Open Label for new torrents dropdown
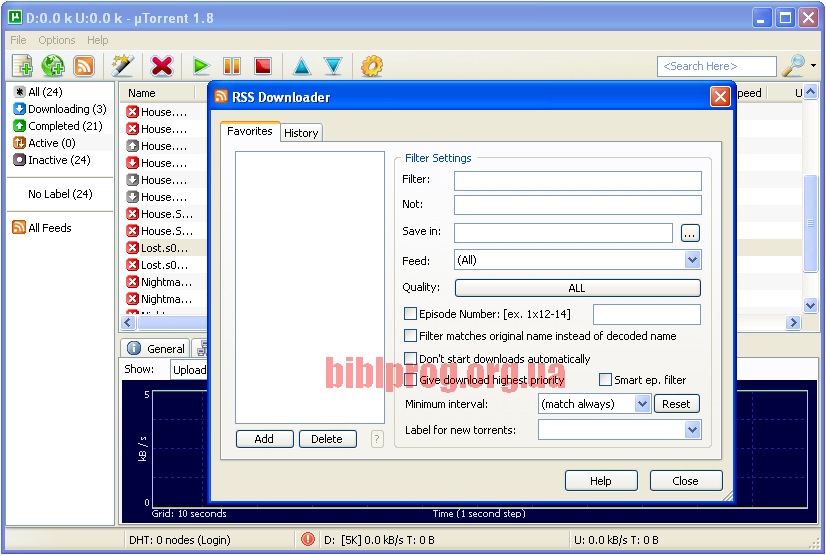Viewport: 826px width, 556px height. (x=620, y=430)
